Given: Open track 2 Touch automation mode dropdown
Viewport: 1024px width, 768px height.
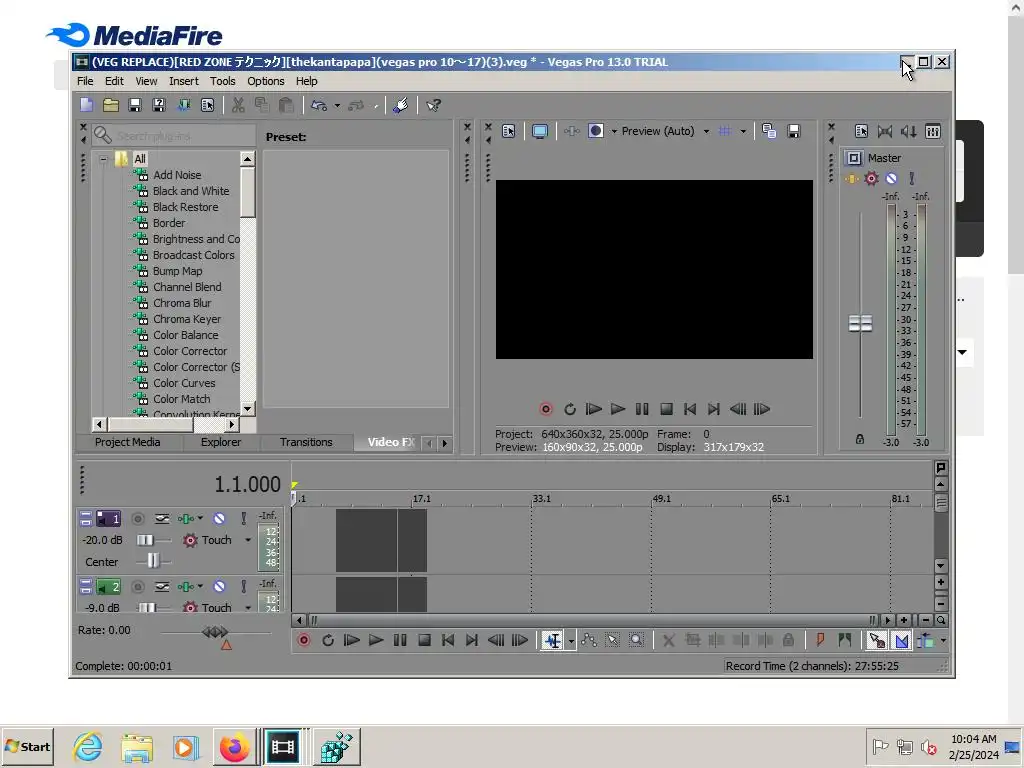Looking at the screenshot, I should (248, 607).
